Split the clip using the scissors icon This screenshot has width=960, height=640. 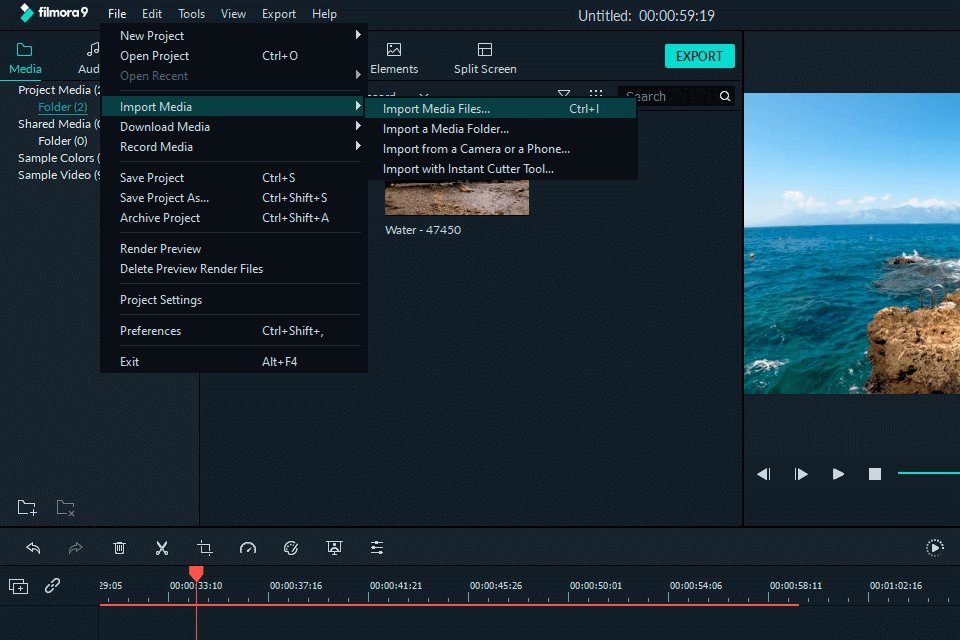click(161, 547)
